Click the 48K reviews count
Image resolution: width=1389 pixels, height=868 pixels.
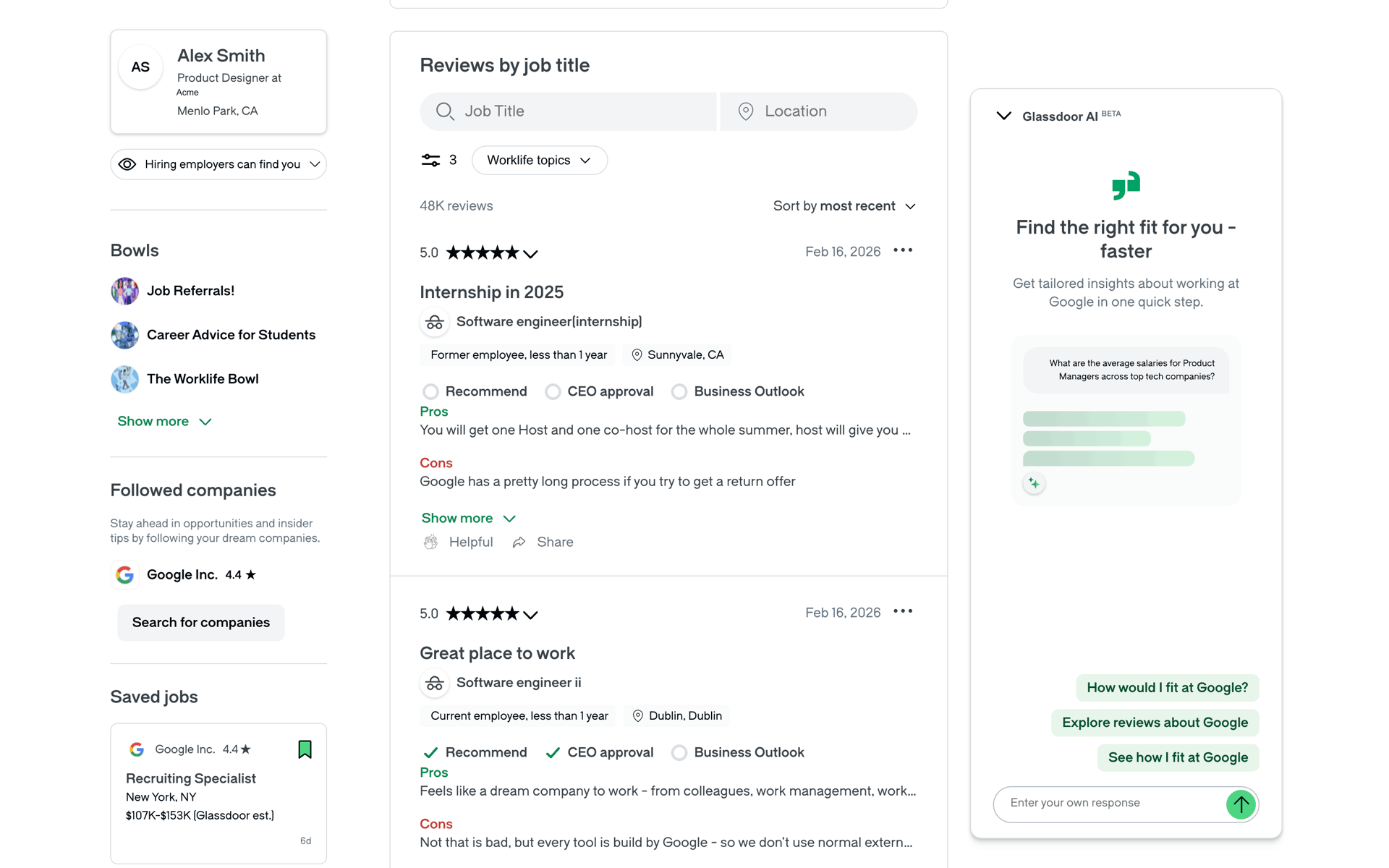pos(456,206)
